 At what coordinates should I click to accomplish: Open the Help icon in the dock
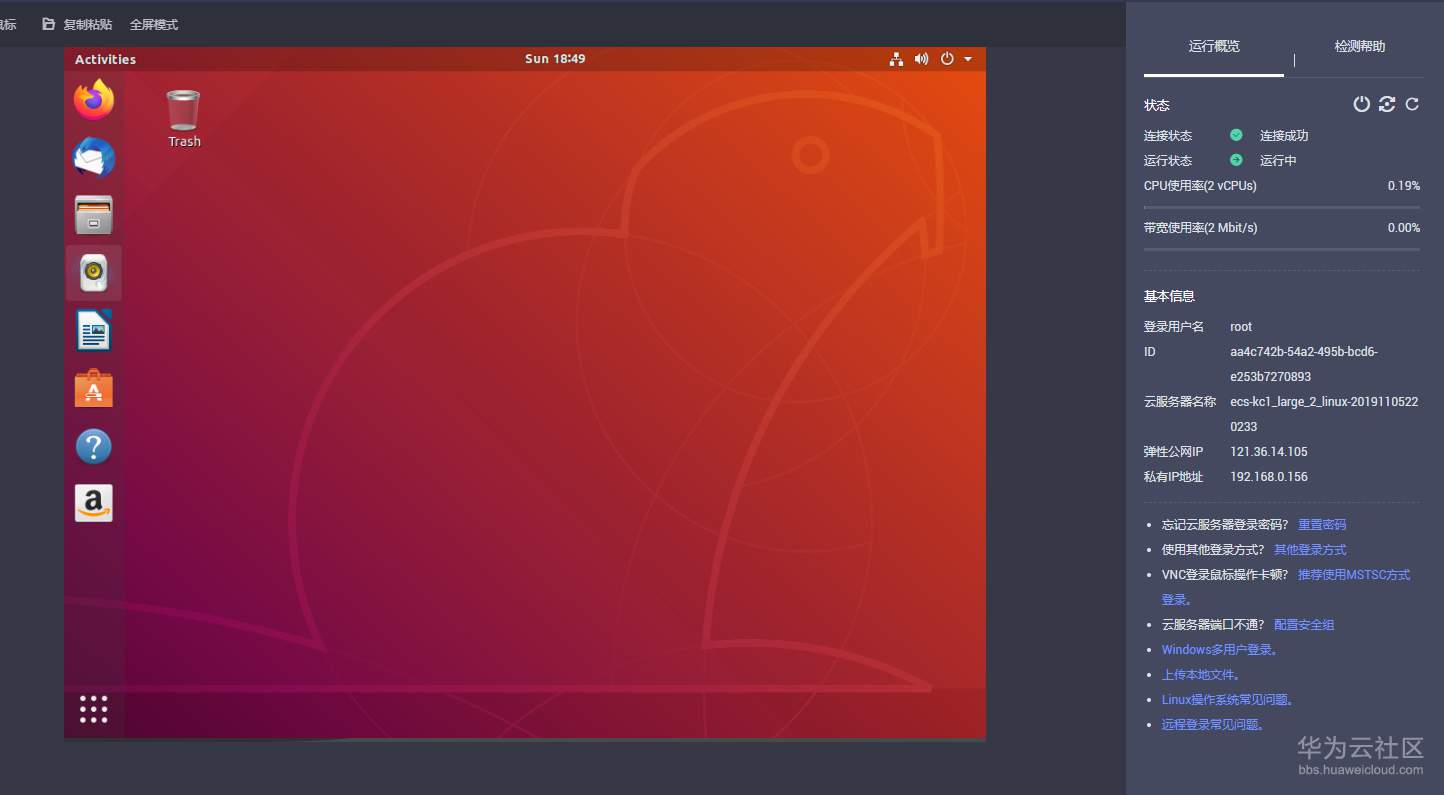[94, 446]
